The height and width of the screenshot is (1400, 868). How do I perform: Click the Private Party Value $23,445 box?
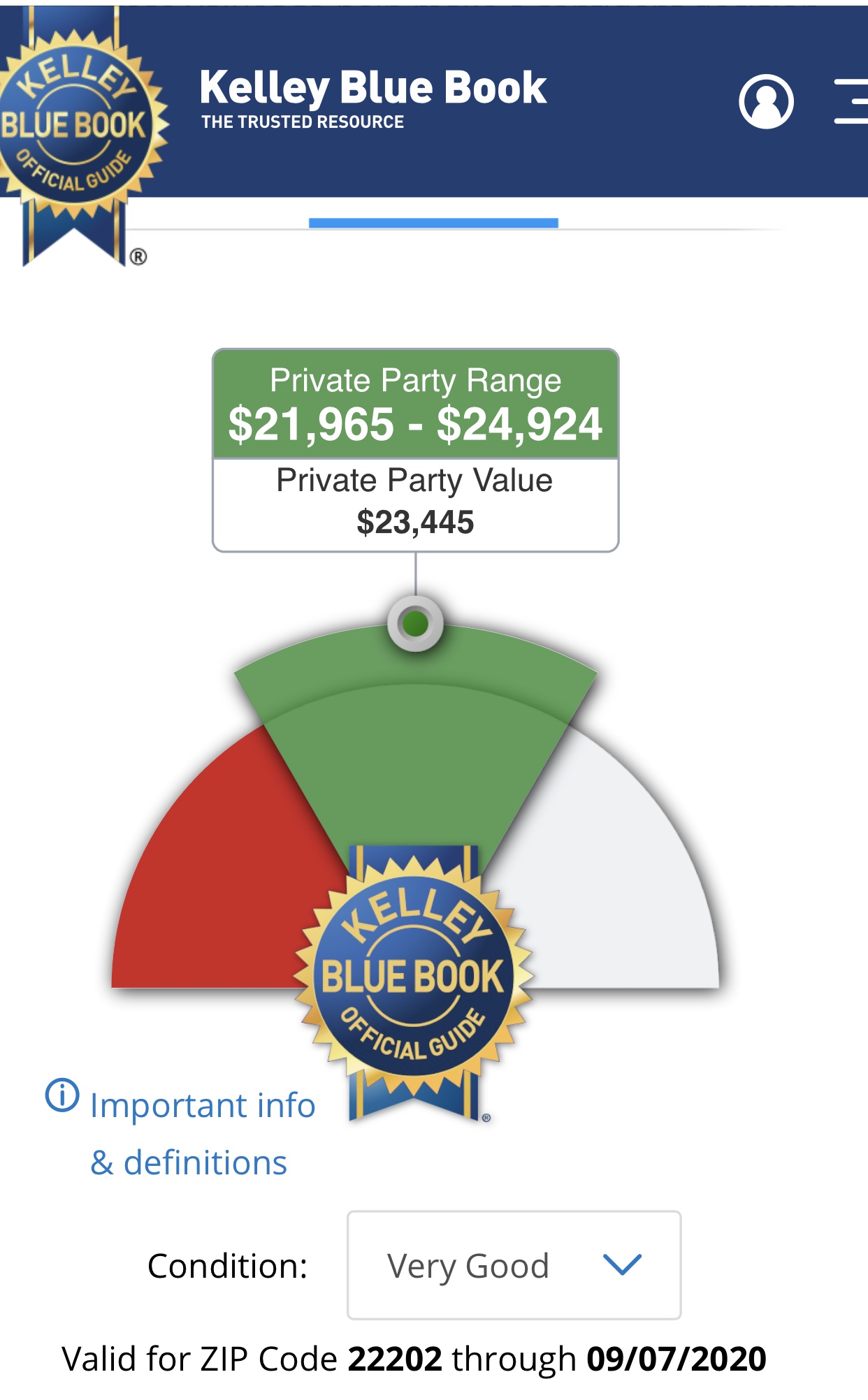pyautogui.click(x=416, y=504)
